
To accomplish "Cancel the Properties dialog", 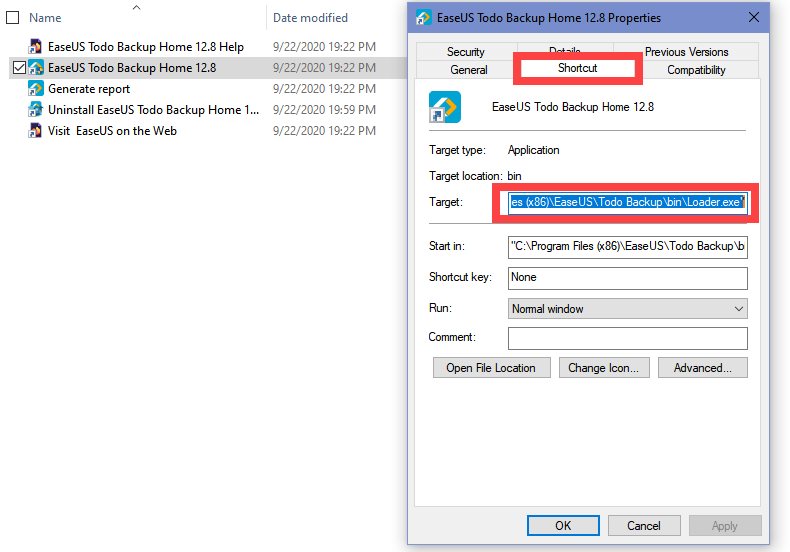I will [x=644, y=526].
